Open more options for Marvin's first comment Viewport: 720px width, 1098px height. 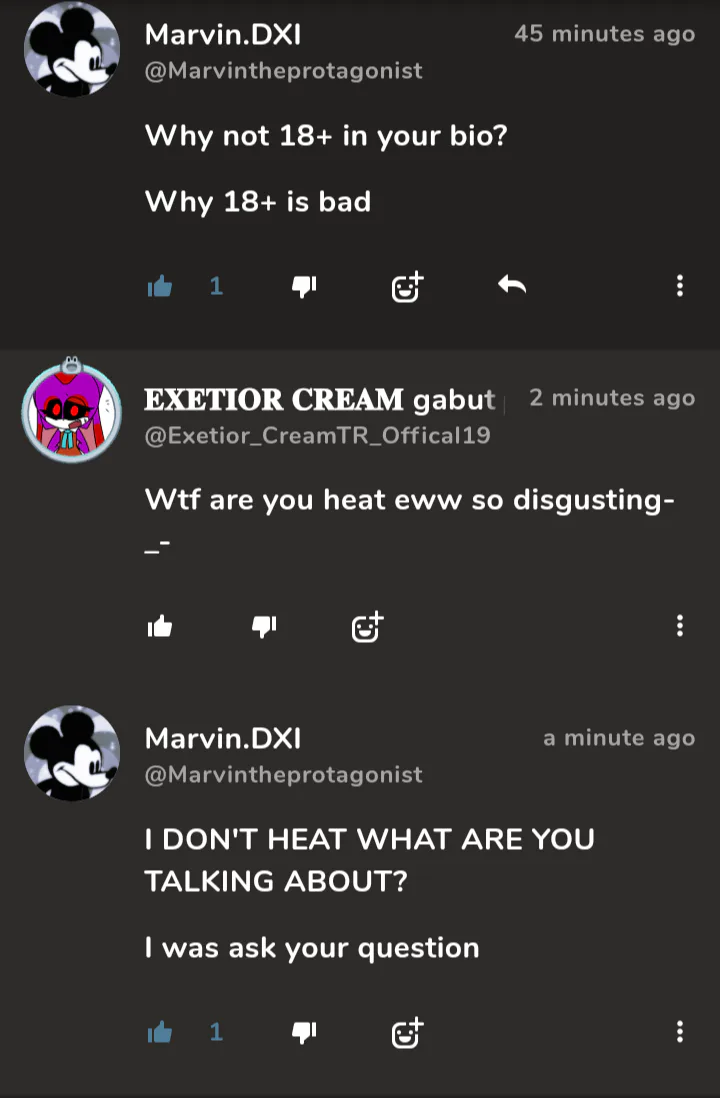click(679, 286)
